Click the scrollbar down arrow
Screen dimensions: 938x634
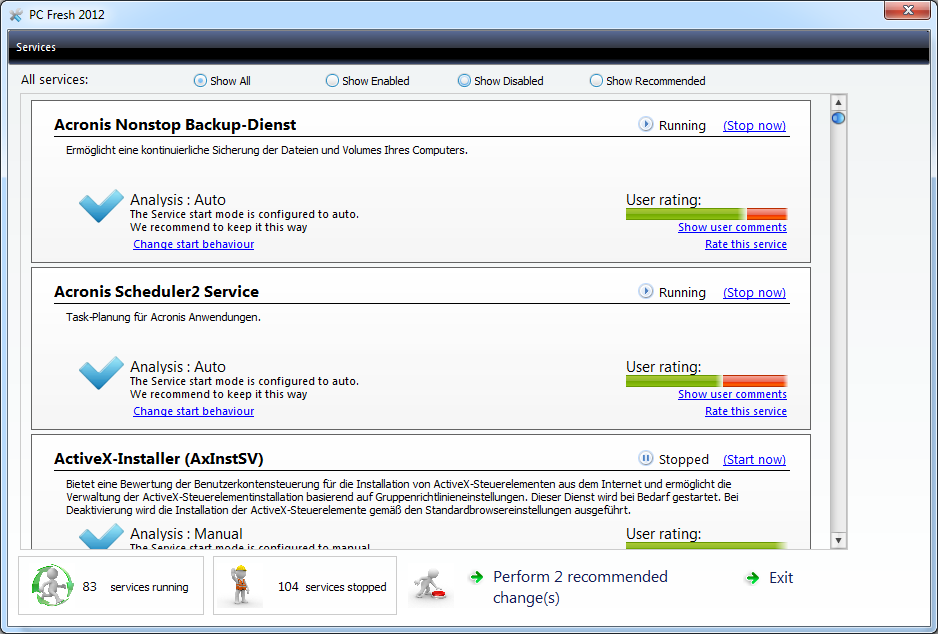click(838, 540)
